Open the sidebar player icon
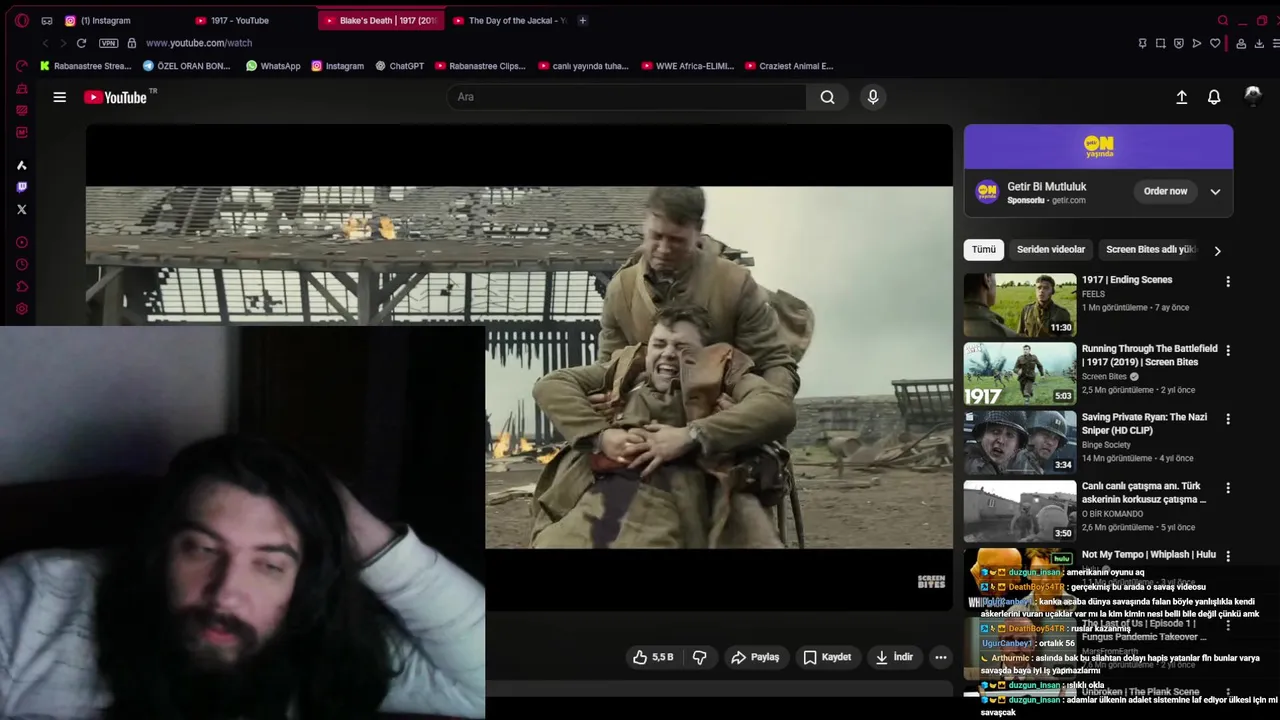 coord(22,242)
